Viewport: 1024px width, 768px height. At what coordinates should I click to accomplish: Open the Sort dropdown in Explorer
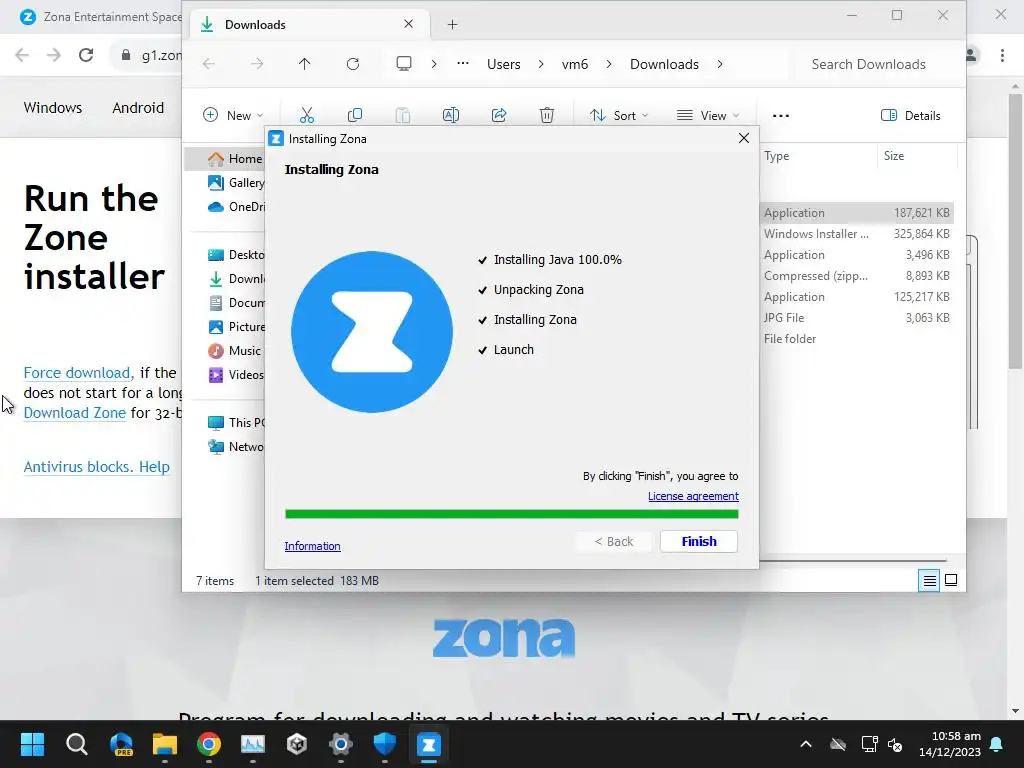tap(619, 116)
